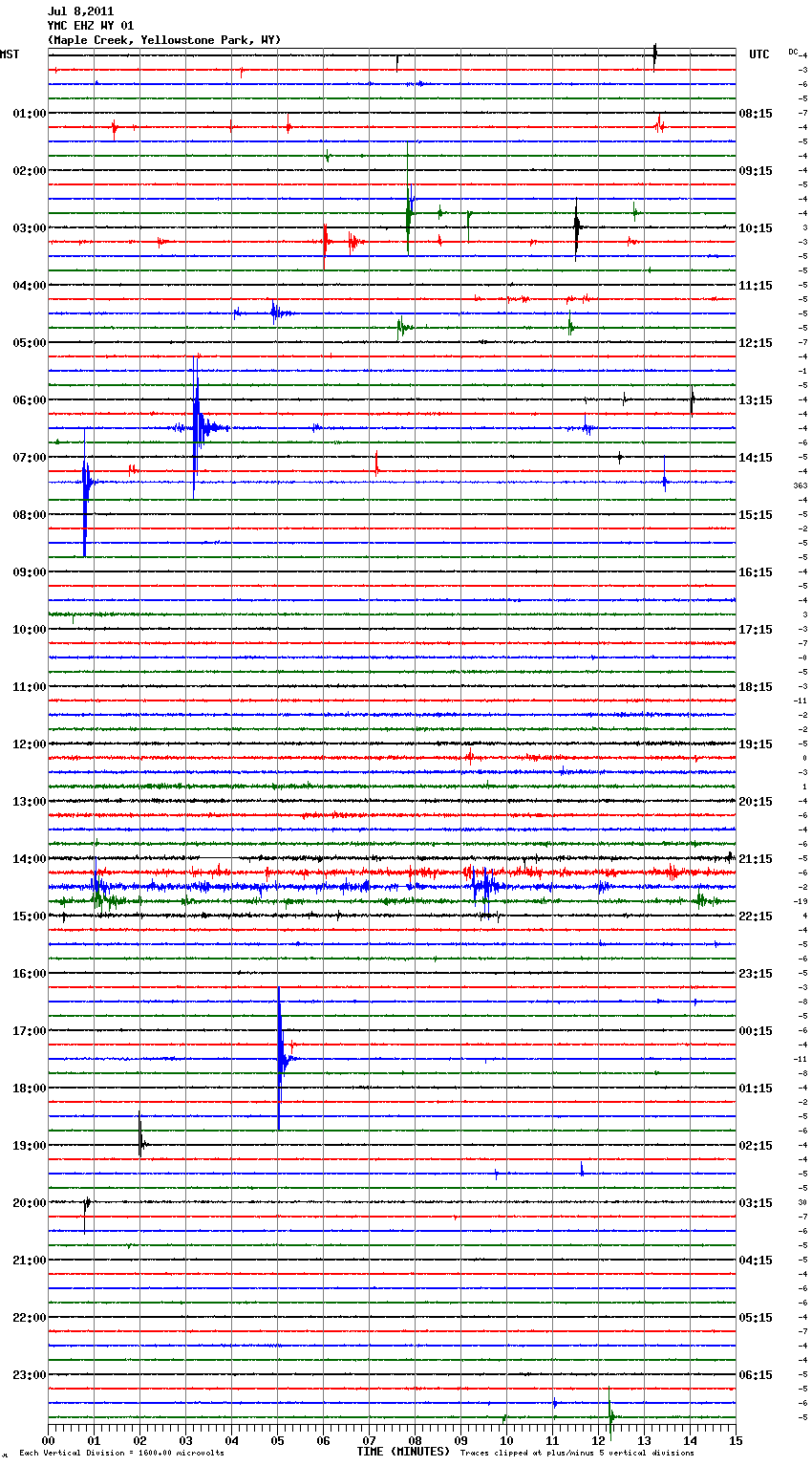Image resolution: width=812 pixels, height=1466 pixels.
Task: Click the "13:15" UTC time label
Action: click(x=756, y=400)
